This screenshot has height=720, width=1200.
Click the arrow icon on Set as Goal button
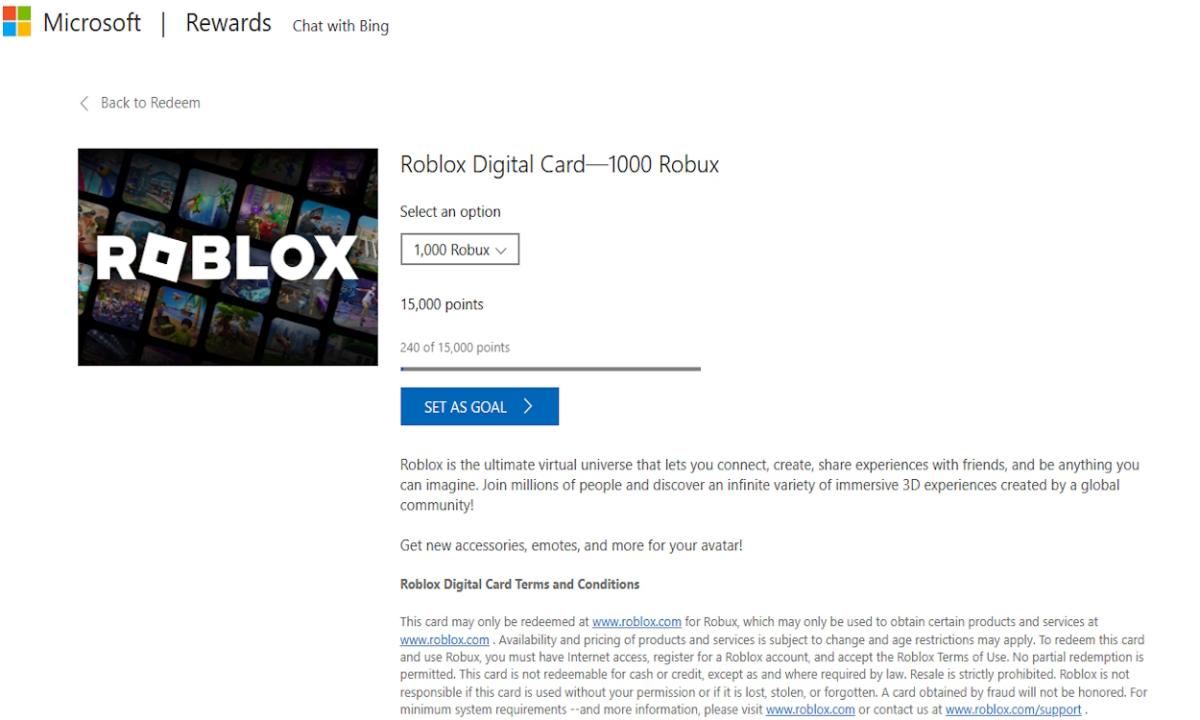(x=528, y=407)
